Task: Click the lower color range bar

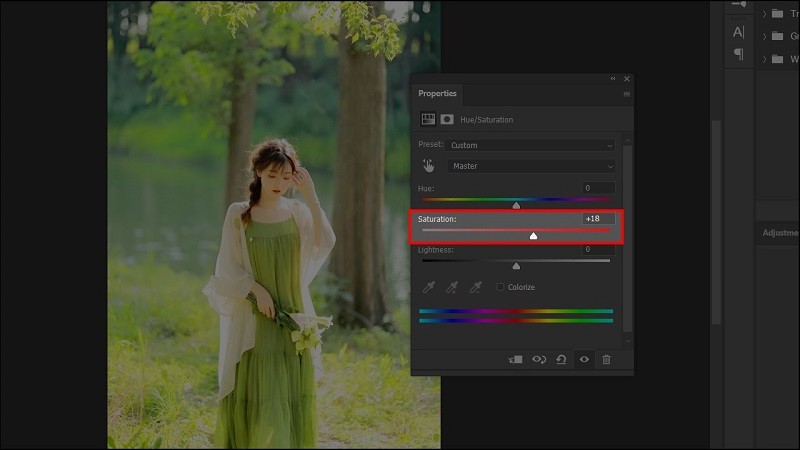Action: pyautogui.click(x=516, y=320)
